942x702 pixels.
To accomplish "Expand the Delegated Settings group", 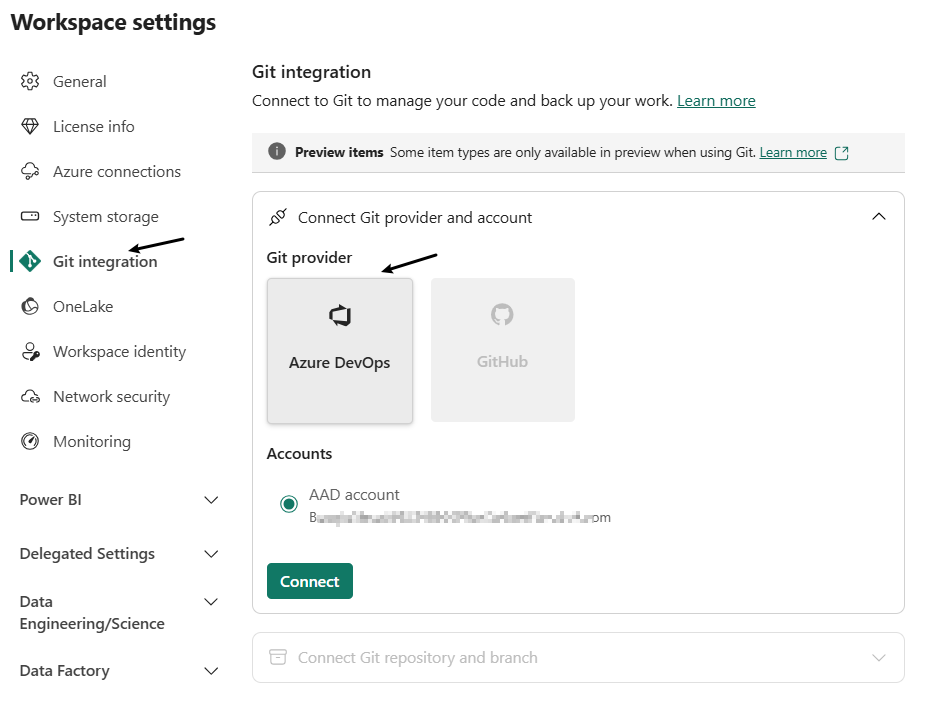I will tap(211, 554).
